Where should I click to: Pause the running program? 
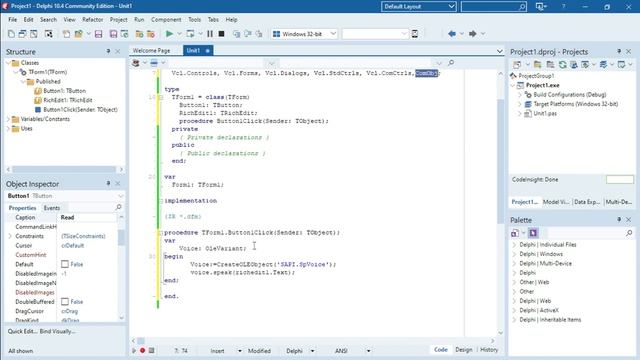pyautogui.click(x=210, y=34)
